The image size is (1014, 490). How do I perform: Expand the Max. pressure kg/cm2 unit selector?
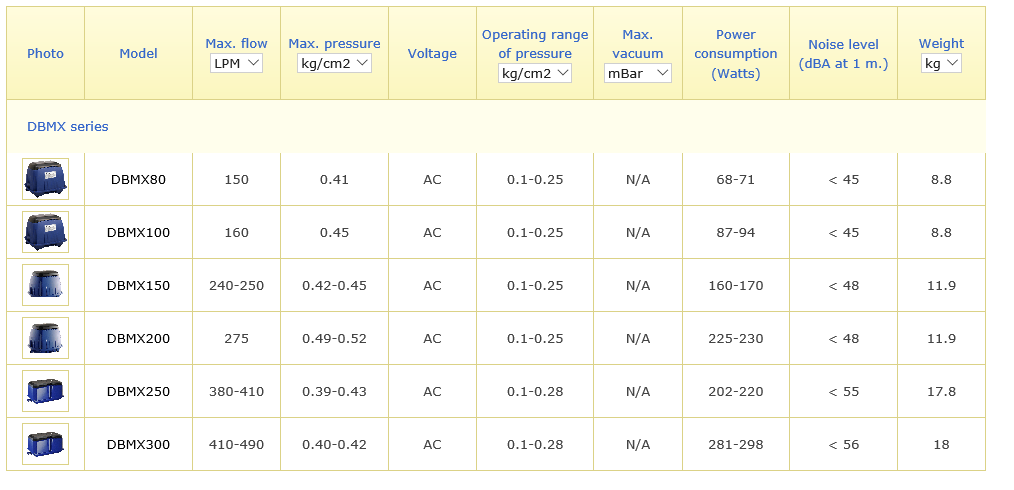[x=334, y=63]
